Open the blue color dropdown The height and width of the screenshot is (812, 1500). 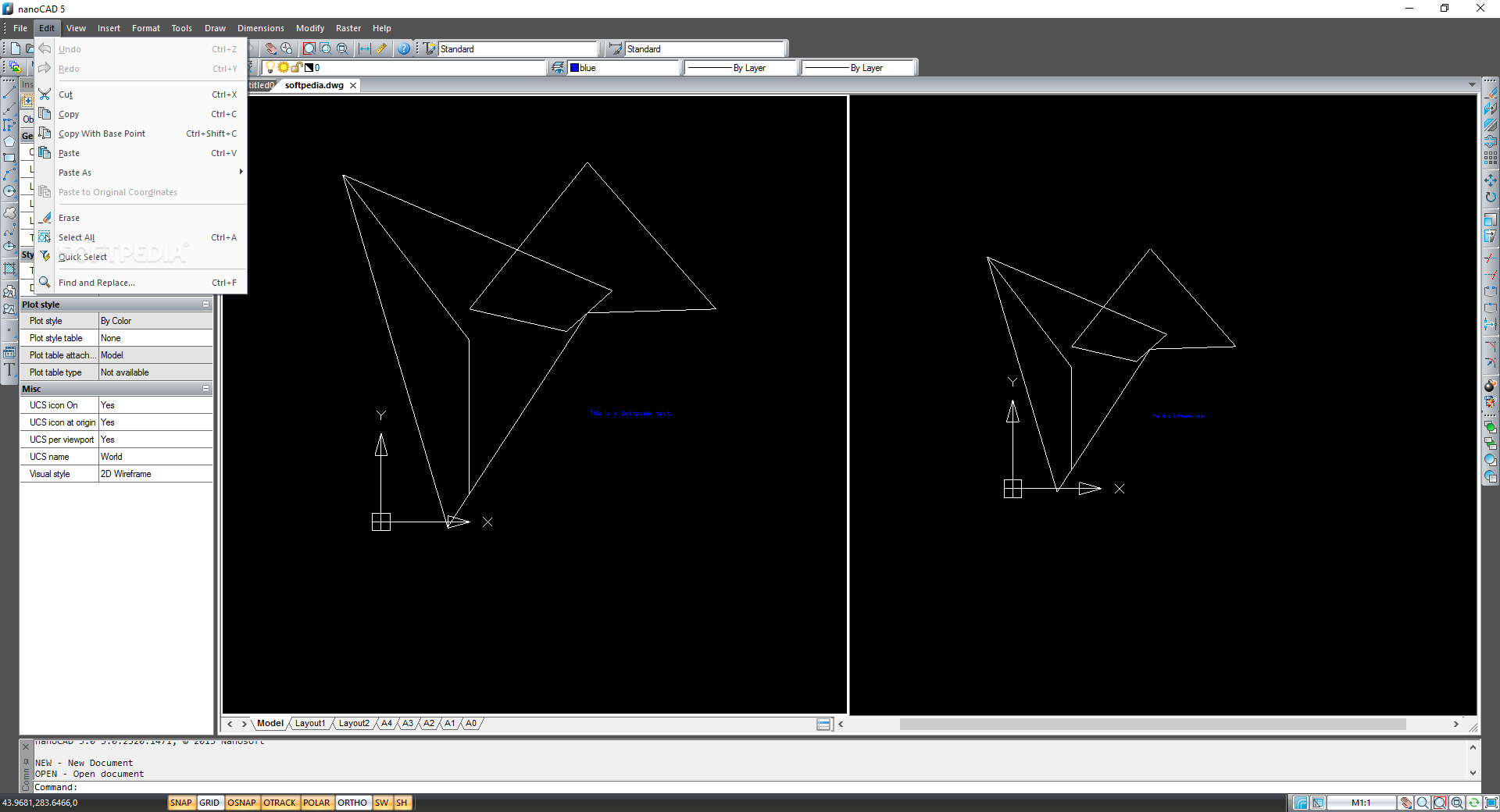click(x=624, y=68)
